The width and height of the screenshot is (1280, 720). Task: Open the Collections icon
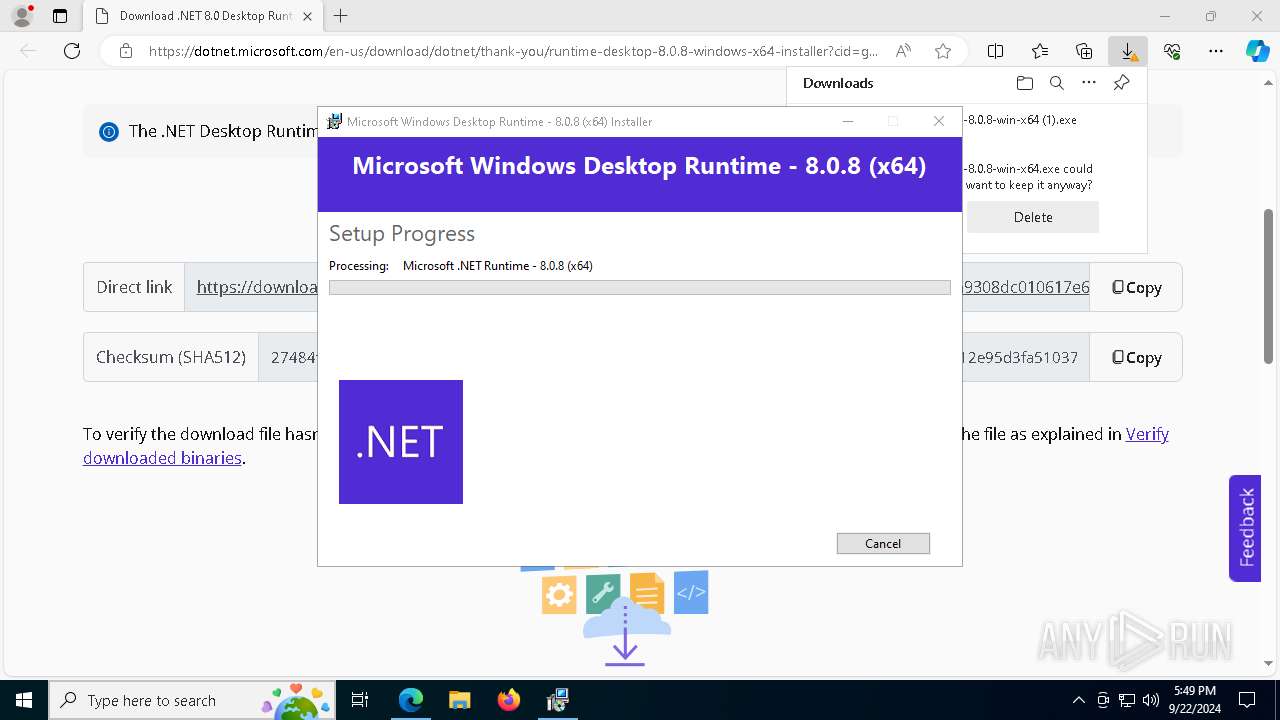1084,51
